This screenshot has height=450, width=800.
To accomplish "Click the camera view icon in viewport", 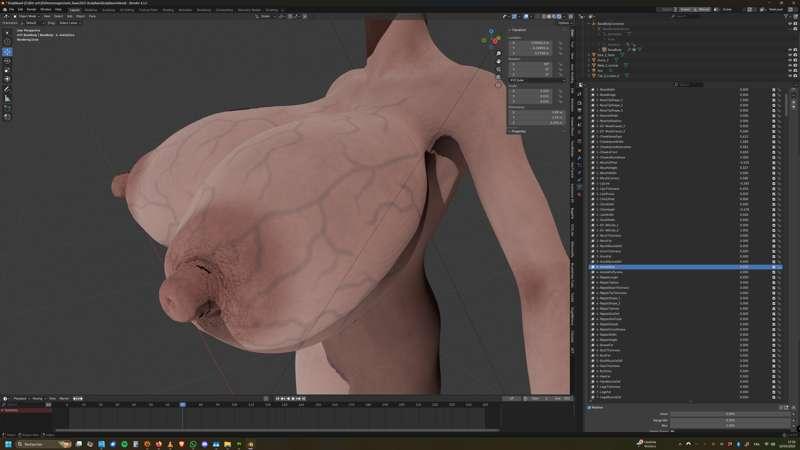I will point(498,69).
